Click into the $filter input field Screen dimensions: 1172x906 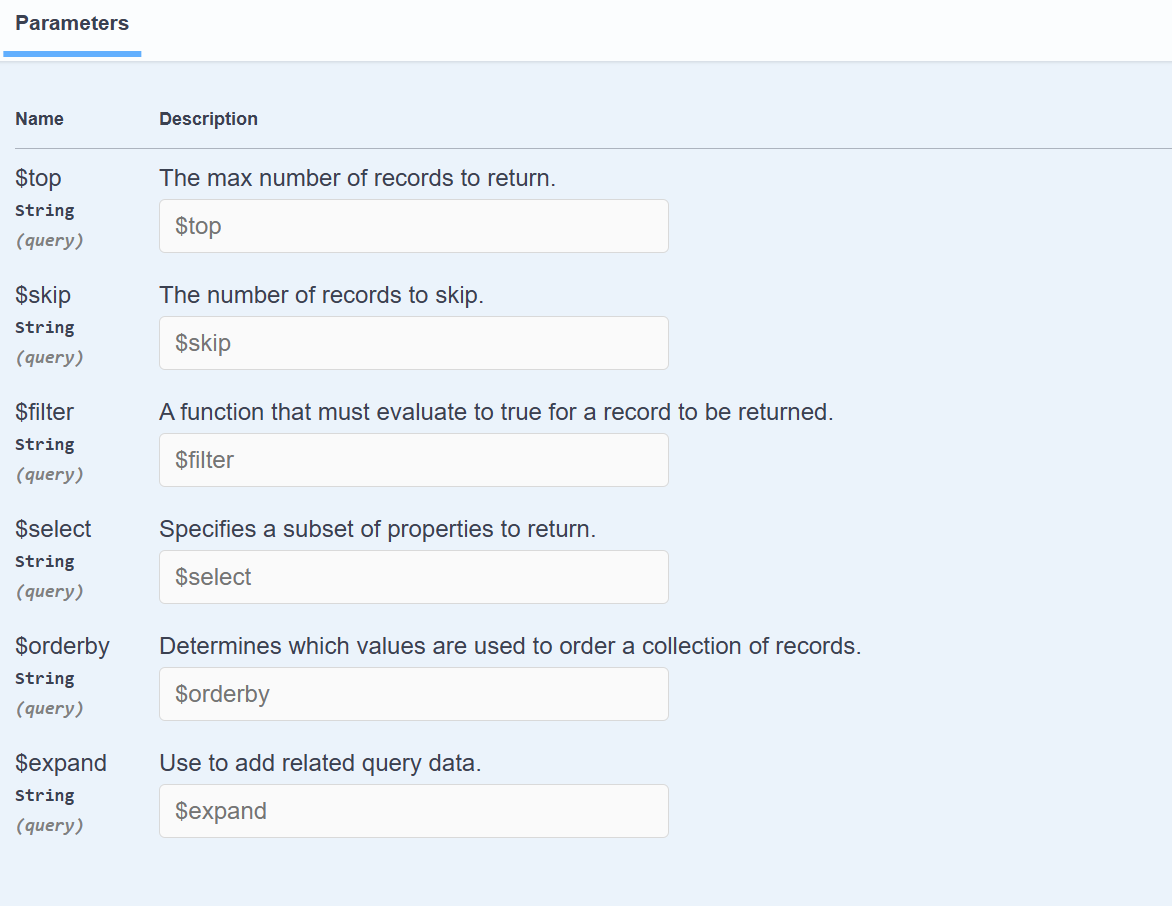[413, 460]
